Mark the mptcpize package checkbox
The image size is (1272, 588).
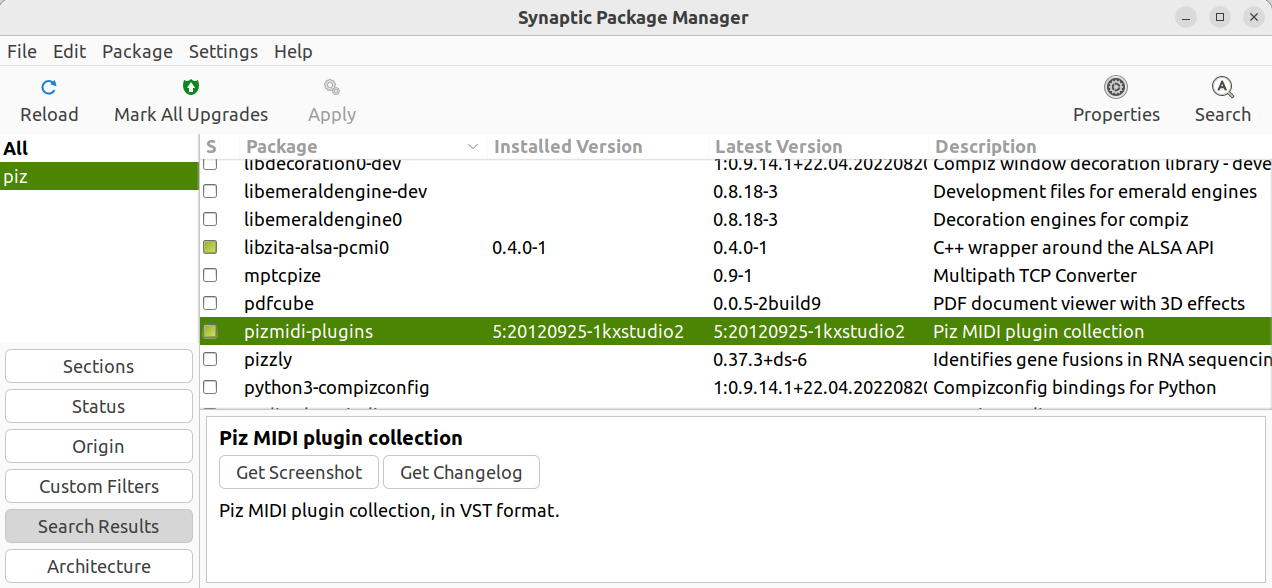(210, 275)
